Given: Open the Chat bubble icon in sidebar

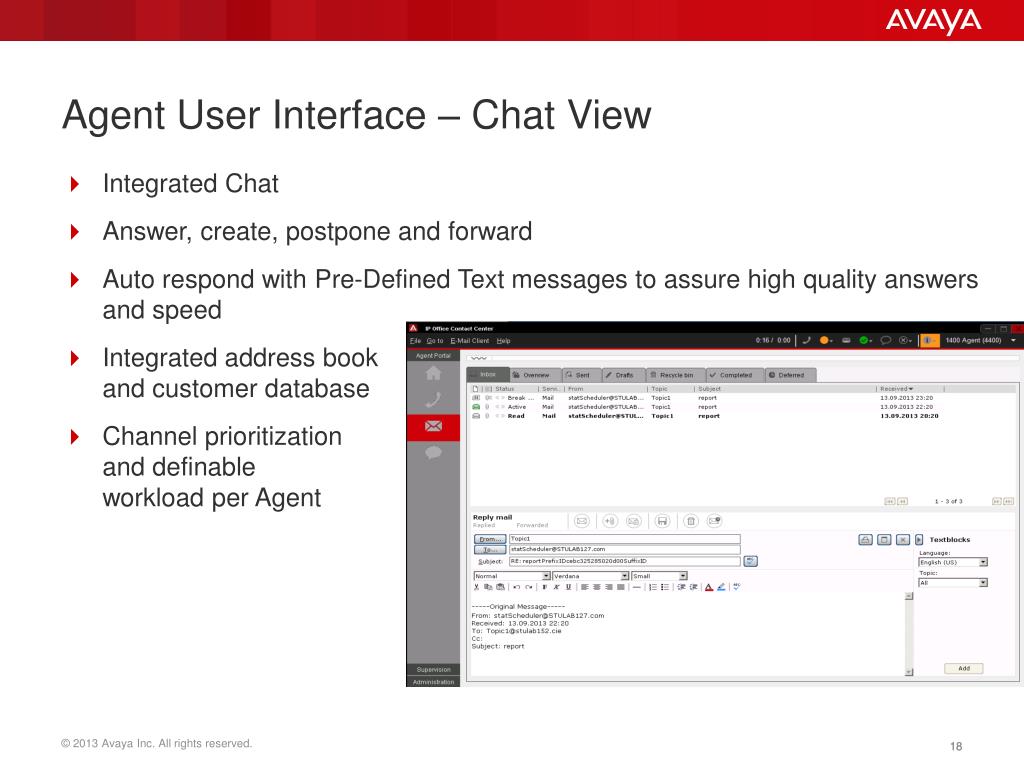Looking at the screenshot, I should [433, 453].
